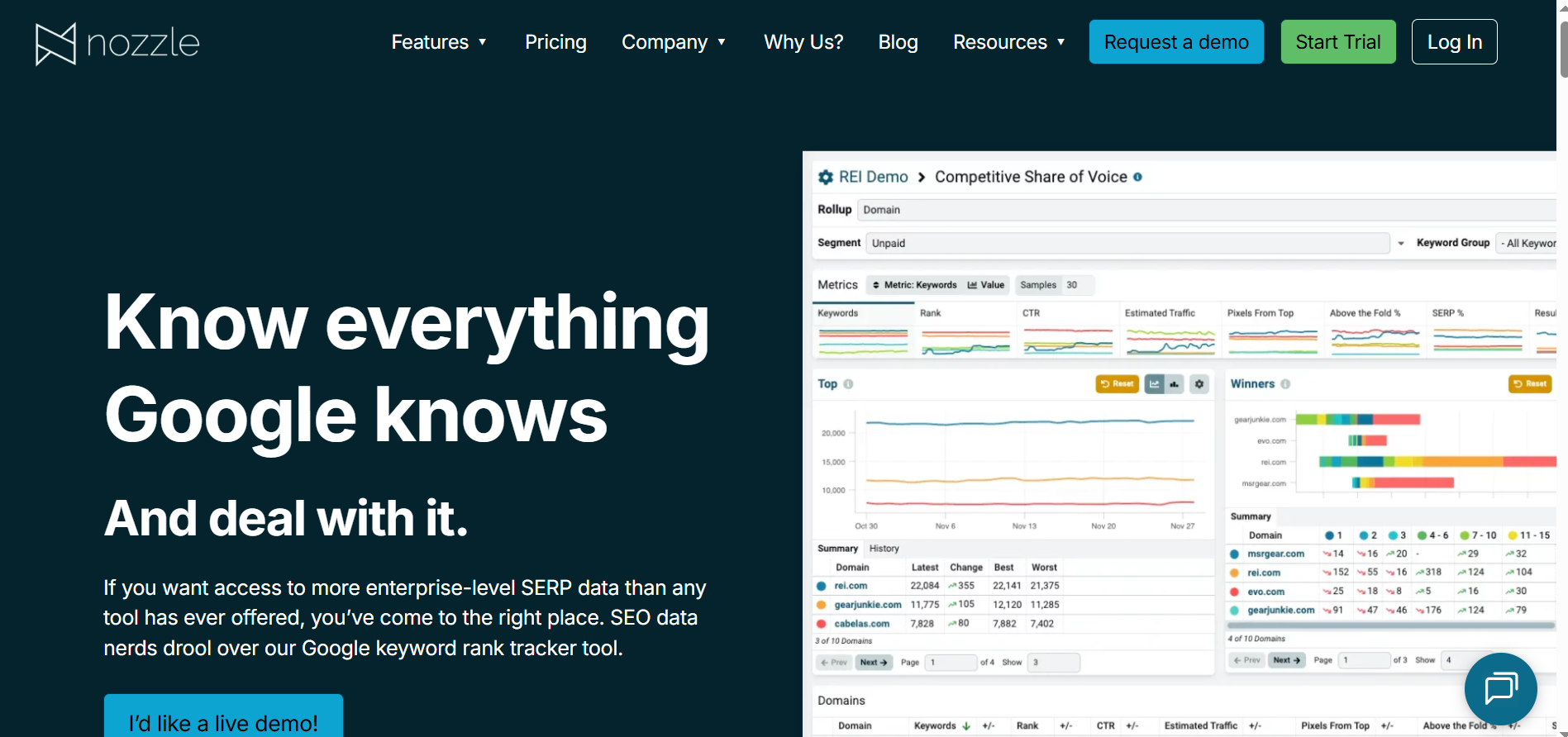This screenshot has height=737, width=1568.
Task: Open the Segment Unpaid dropdown
Action: pos(1127,243)
